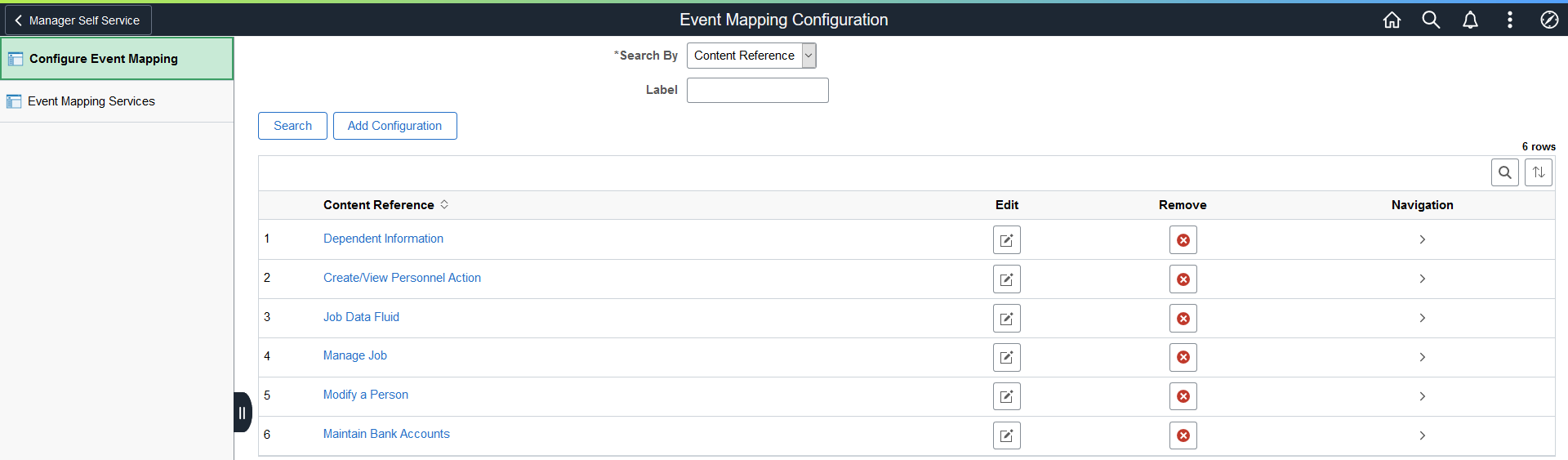The height and width of the screenshot is (460, 1568).
Task: Edit the Modify a Person row
Action: pos(1007,396)
